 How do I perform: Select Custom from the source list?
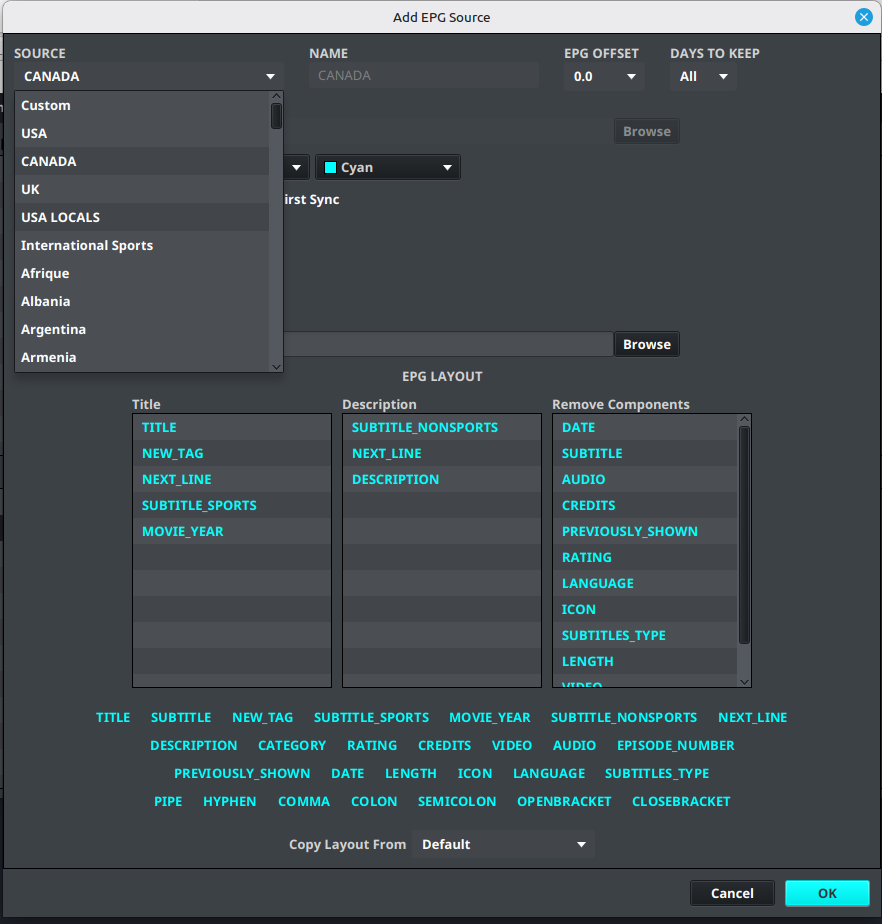click(x=142, y=105)
